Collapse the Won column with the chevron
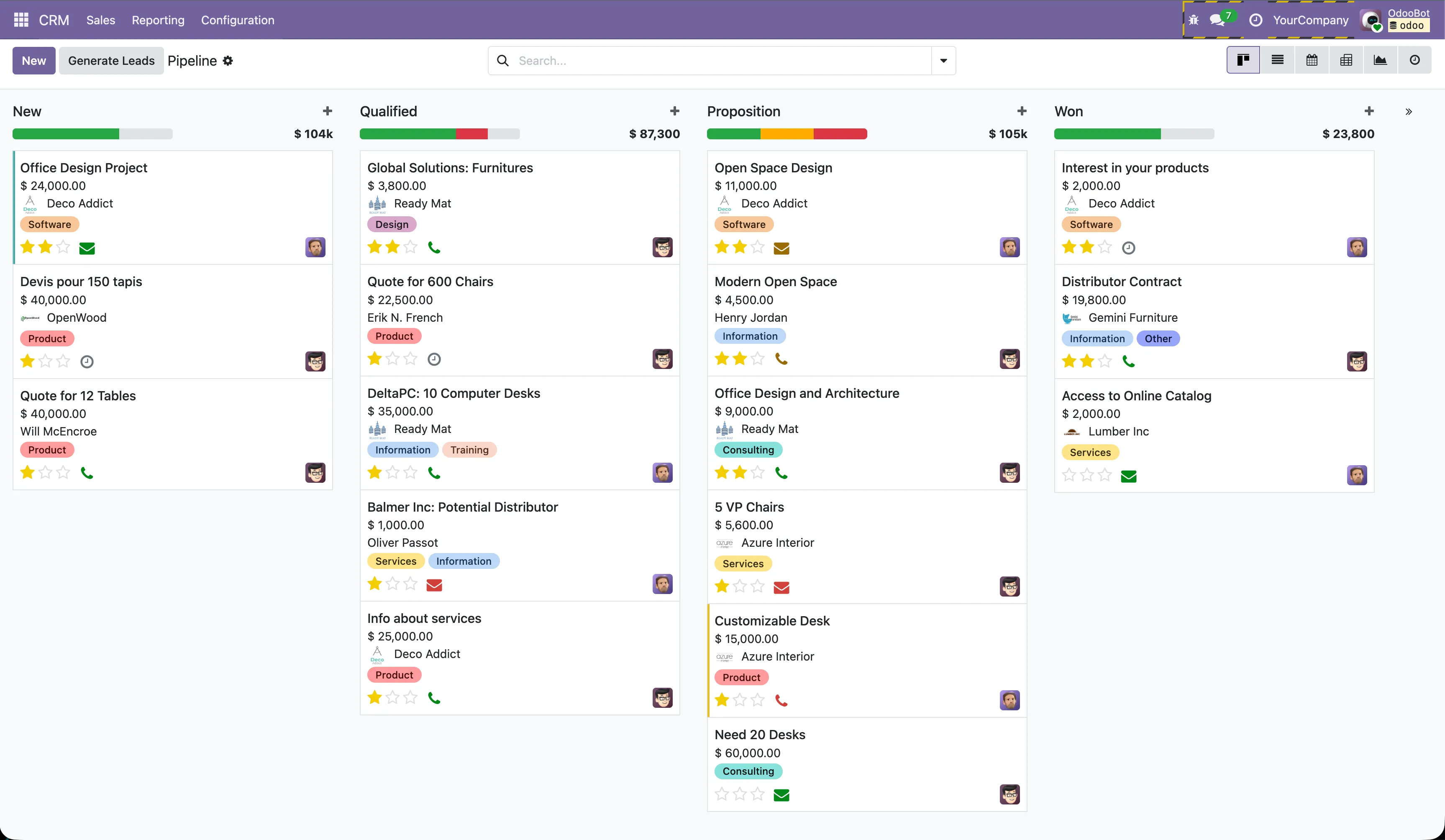This screenshot has height=840, width=1445. coord(1408,111)
